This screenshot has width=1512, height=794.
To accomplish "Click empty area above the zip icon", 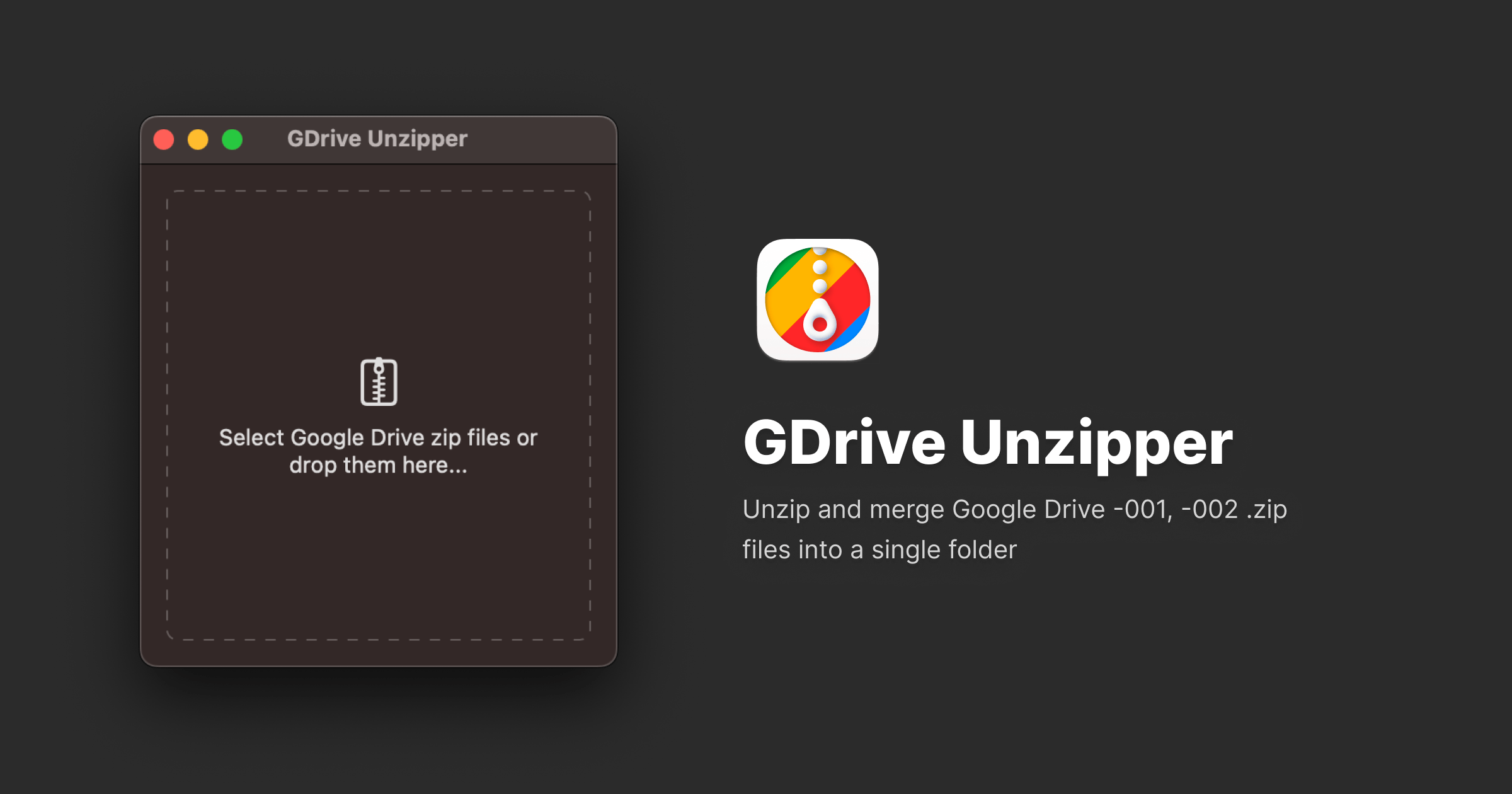I will click(378, 271).
